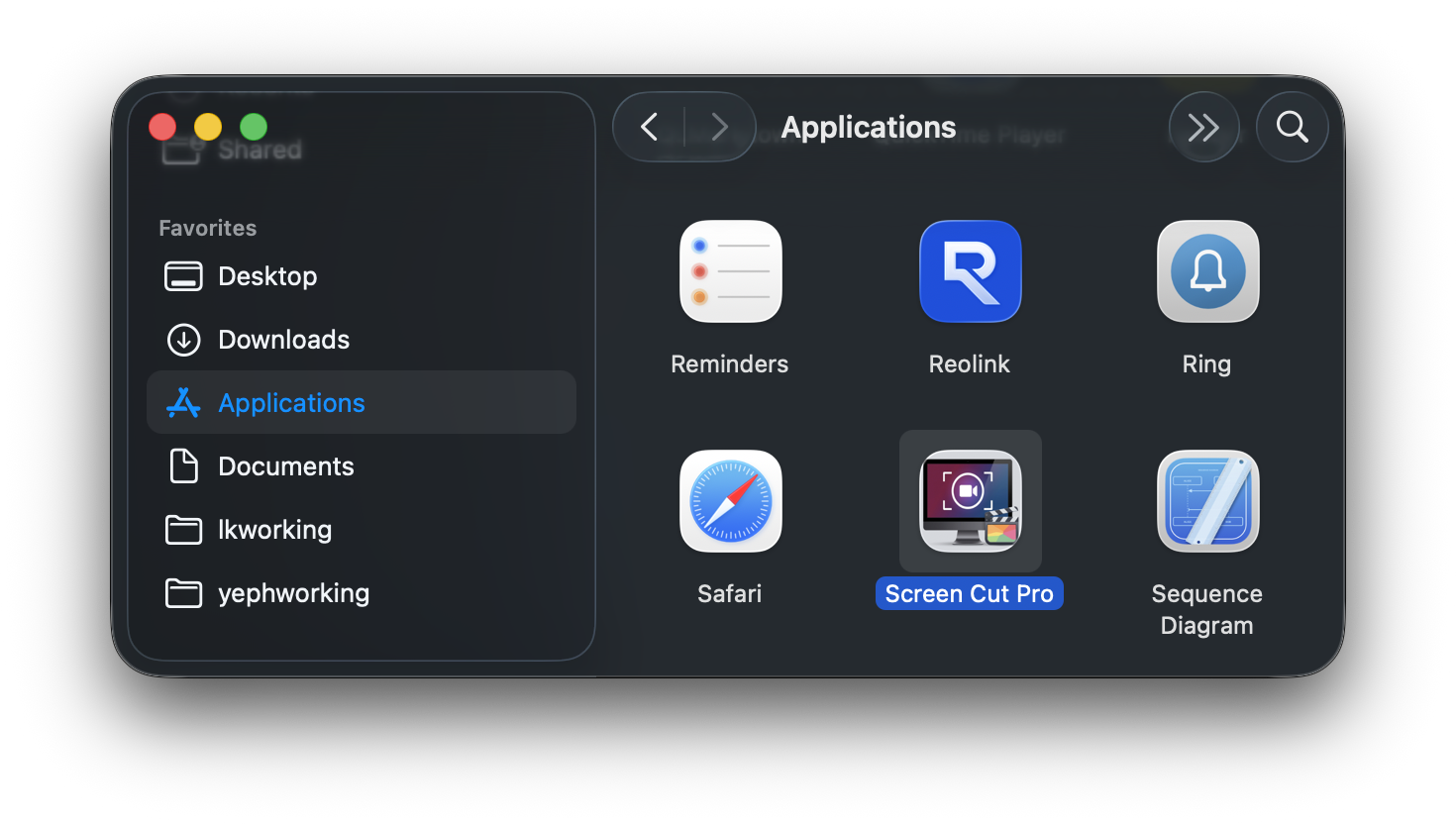Click the Applications window title
This screenshot has width=1456, height=824.
(x=869, y=127)
